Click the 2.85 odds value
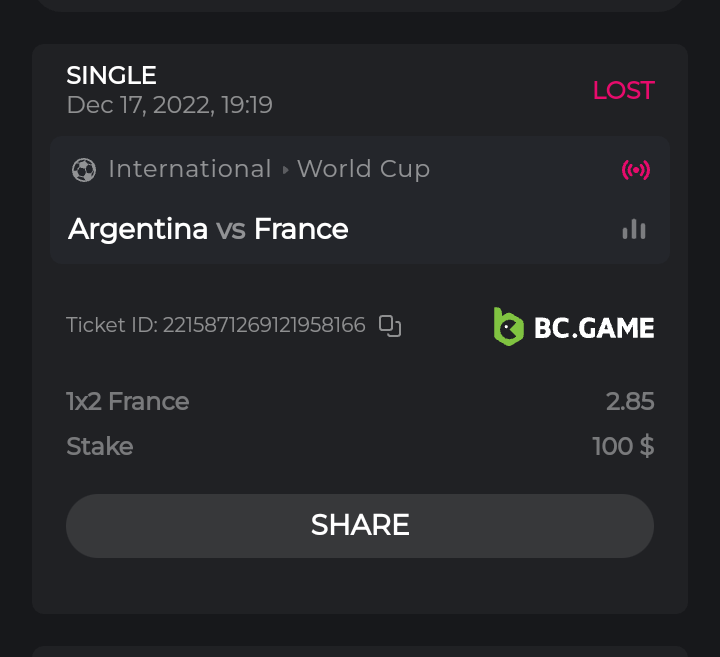The width and height of the screenshot is (720, 657). 630,401
